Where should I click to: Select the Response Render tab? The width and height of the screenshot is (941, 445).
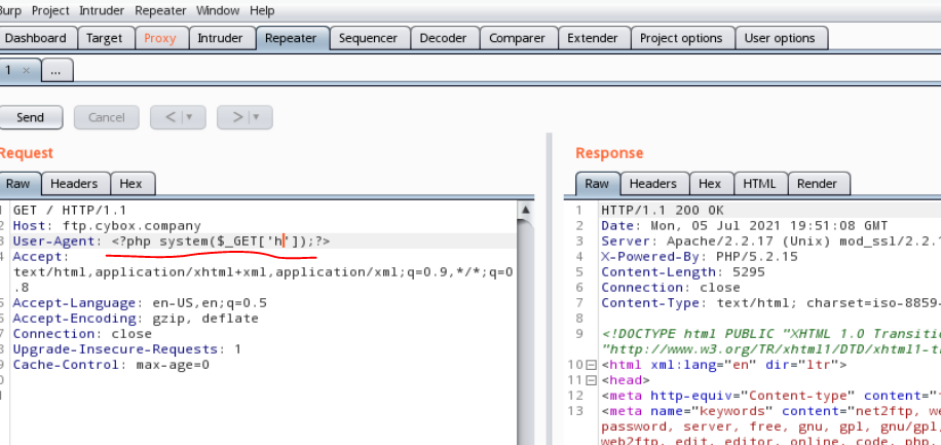(x=817, y=184)
